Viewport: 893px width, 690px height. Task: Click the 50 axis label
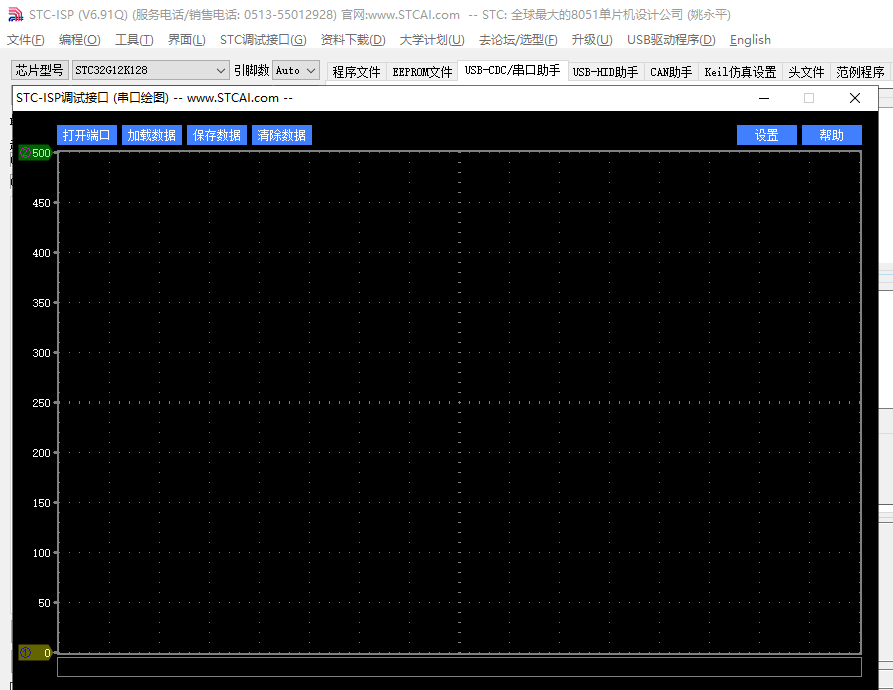click(44, 603)
